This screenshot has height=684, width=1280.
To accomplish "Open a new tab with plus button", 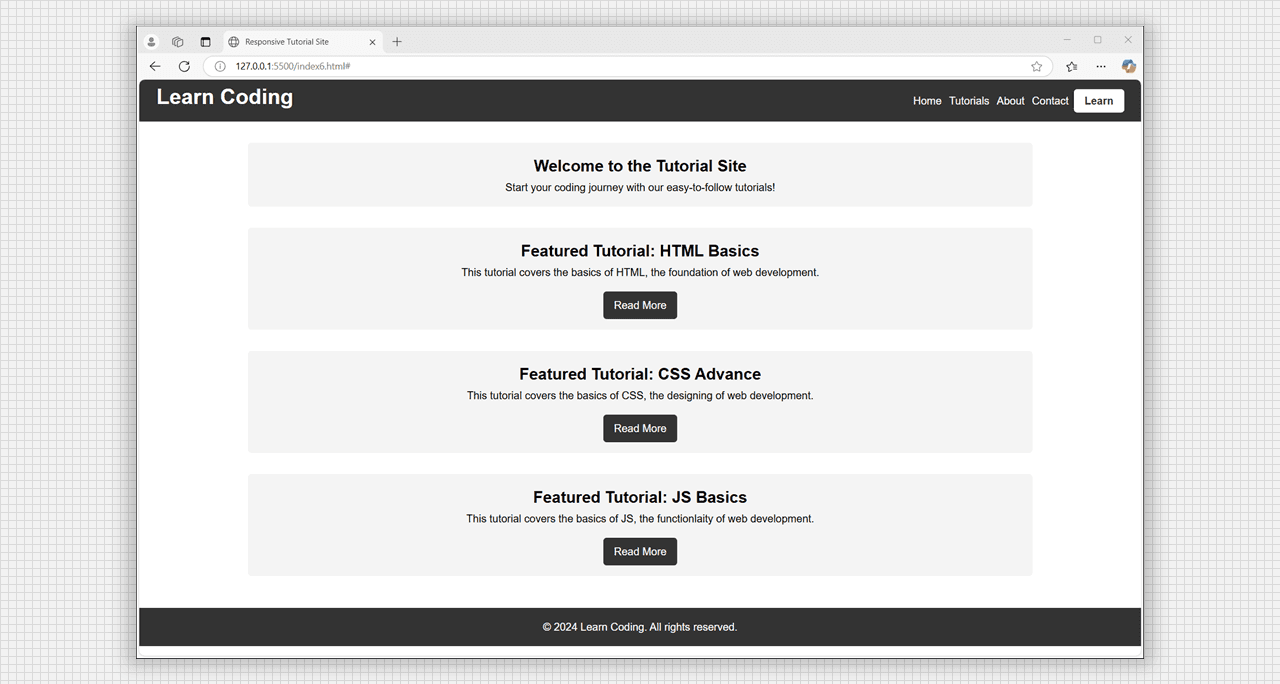I will 397,42.
